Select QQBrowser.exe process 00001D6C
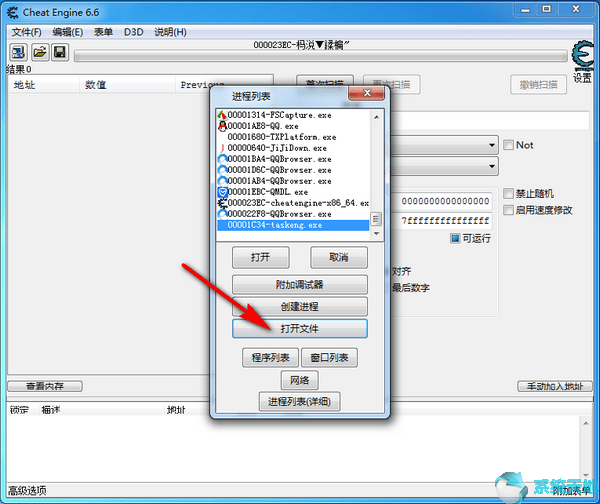600x504 pixels. click(x=293, y=170)
